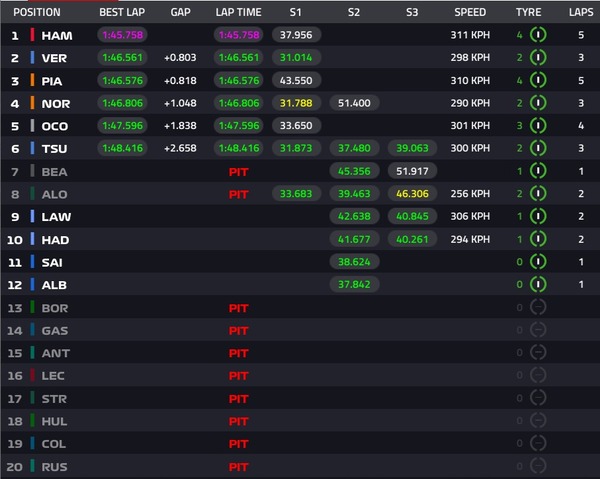
Task: Click HAM's speed 311 KPH
Action: pos(470,35)
